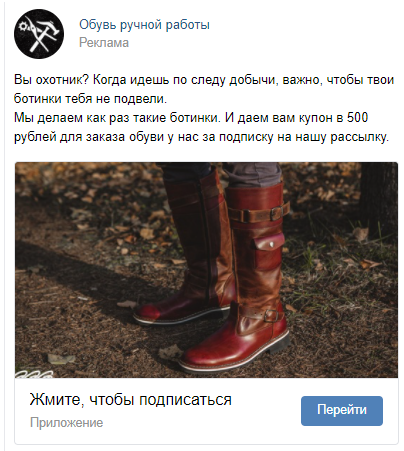Image resolution: width=404 pixels, height=451 pixels.
Task: Click the upper buckle strap on boot
Action: (258, 213)
